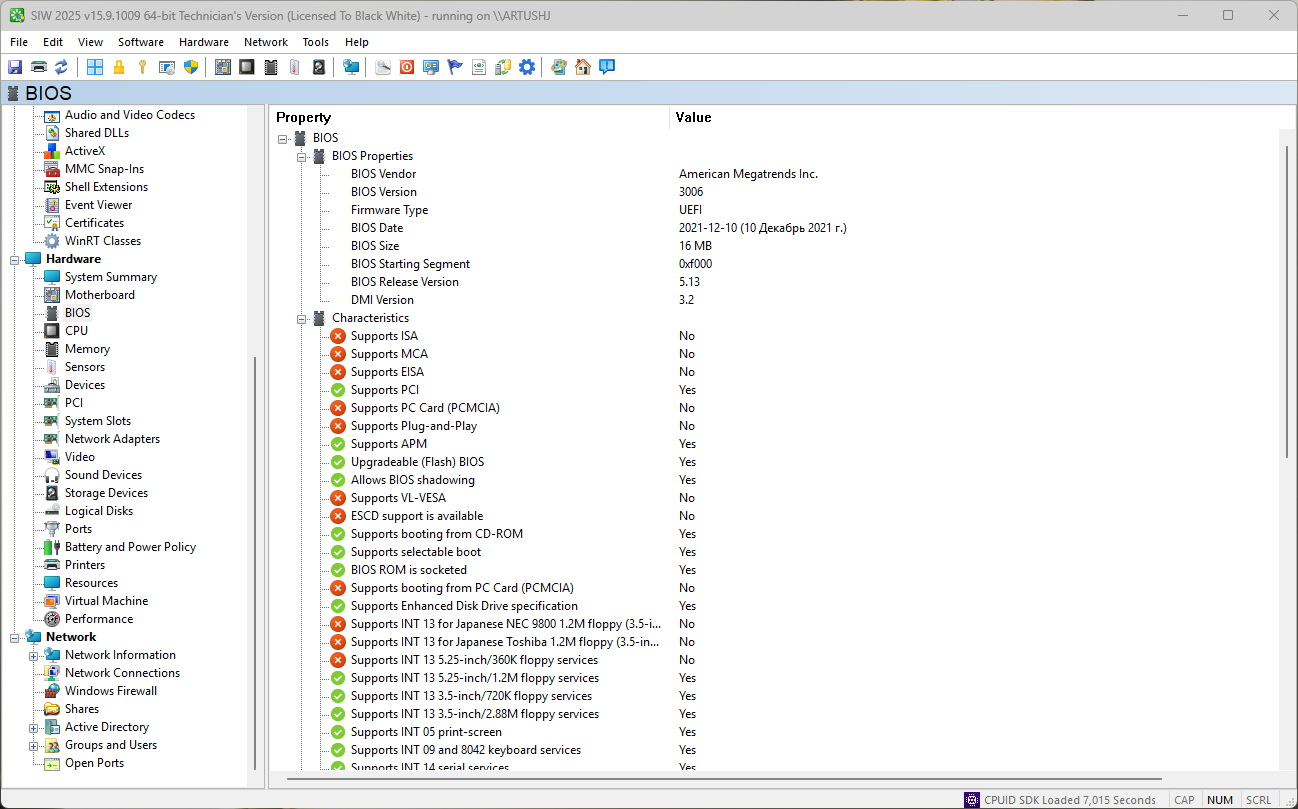The width and height of the screenshot is (1298, 809).
Task: Click the Print toolbar icon
Action: [x=39, y=67]
